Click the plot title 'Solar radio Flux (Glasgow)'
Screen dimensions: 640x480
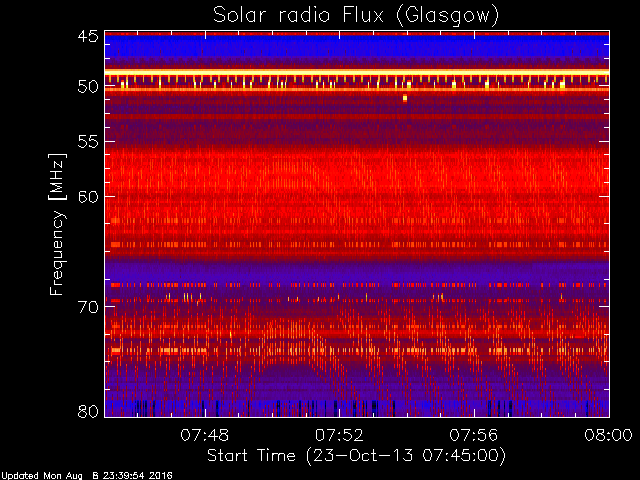coord(356,16)
